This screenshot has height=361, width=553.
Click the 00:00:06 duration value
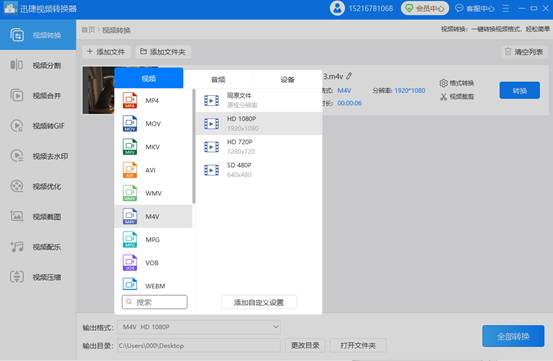349,103
